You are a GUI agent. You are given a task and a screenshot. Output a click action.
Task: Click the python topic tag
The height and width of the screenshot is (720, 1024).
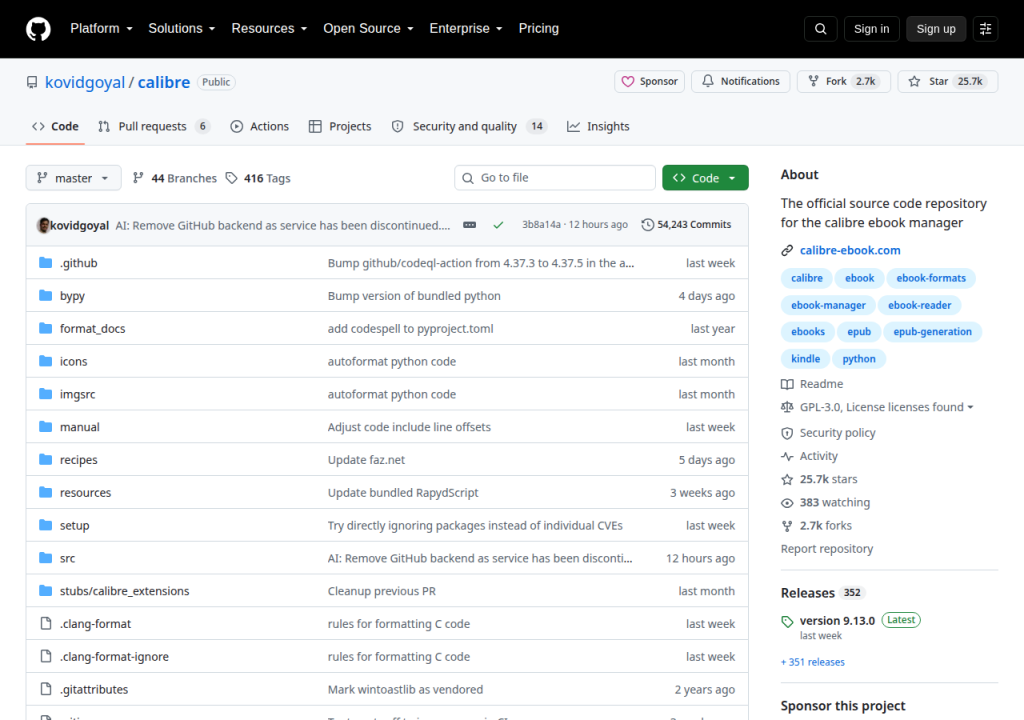pos(858,359)
